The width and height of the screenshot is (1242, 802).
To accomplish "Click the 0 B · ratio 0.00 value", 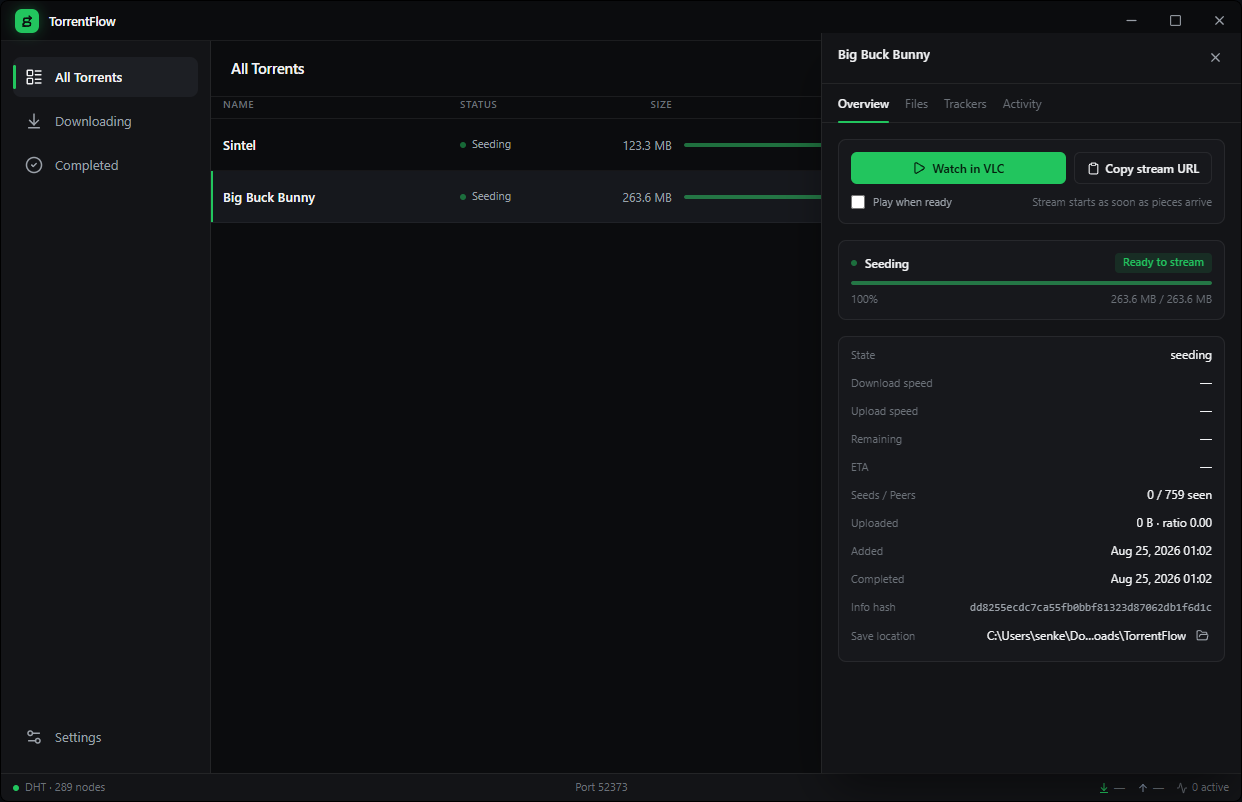I will click(x=1174, y=523).
